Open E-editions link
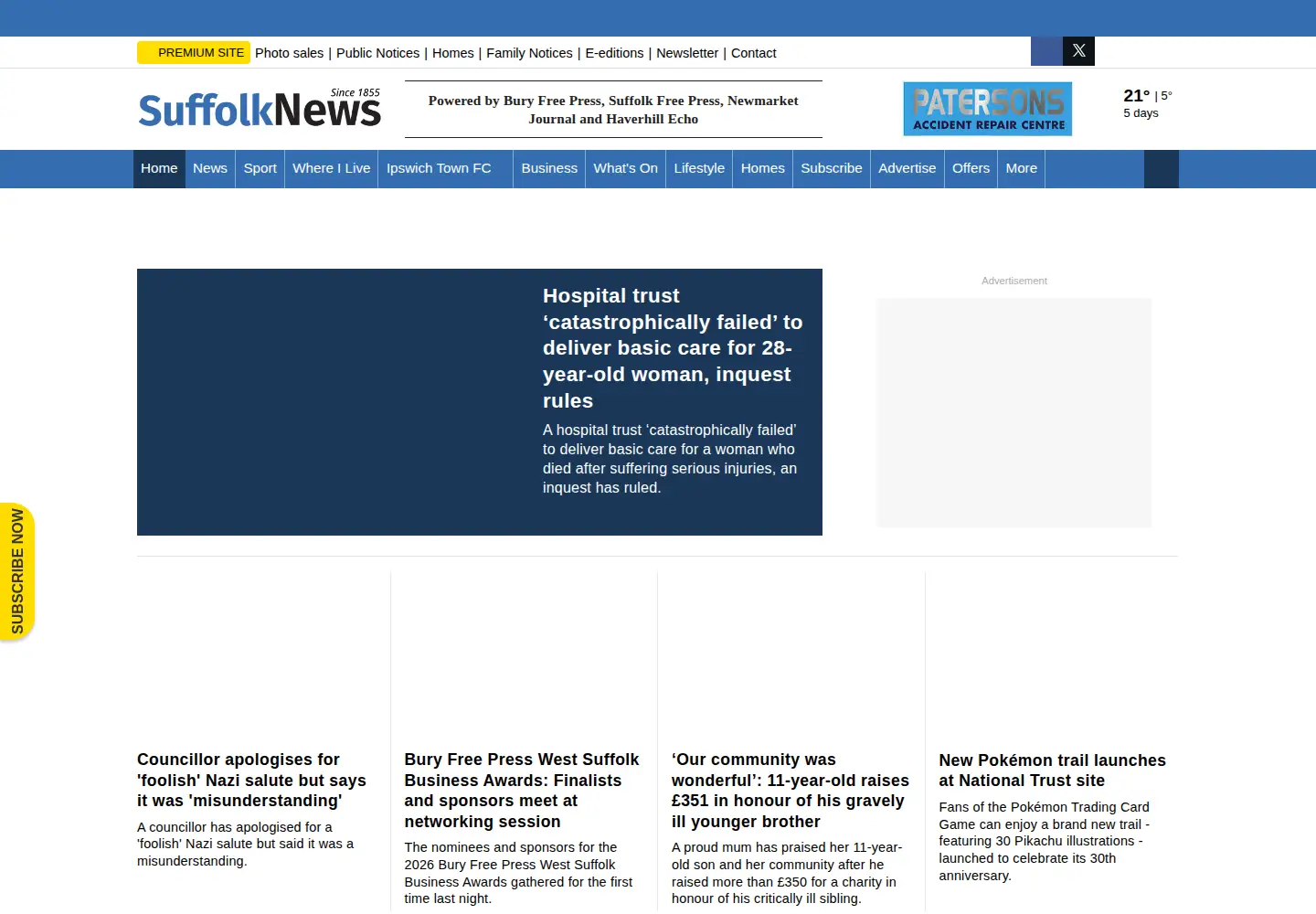 click(614, 53)
